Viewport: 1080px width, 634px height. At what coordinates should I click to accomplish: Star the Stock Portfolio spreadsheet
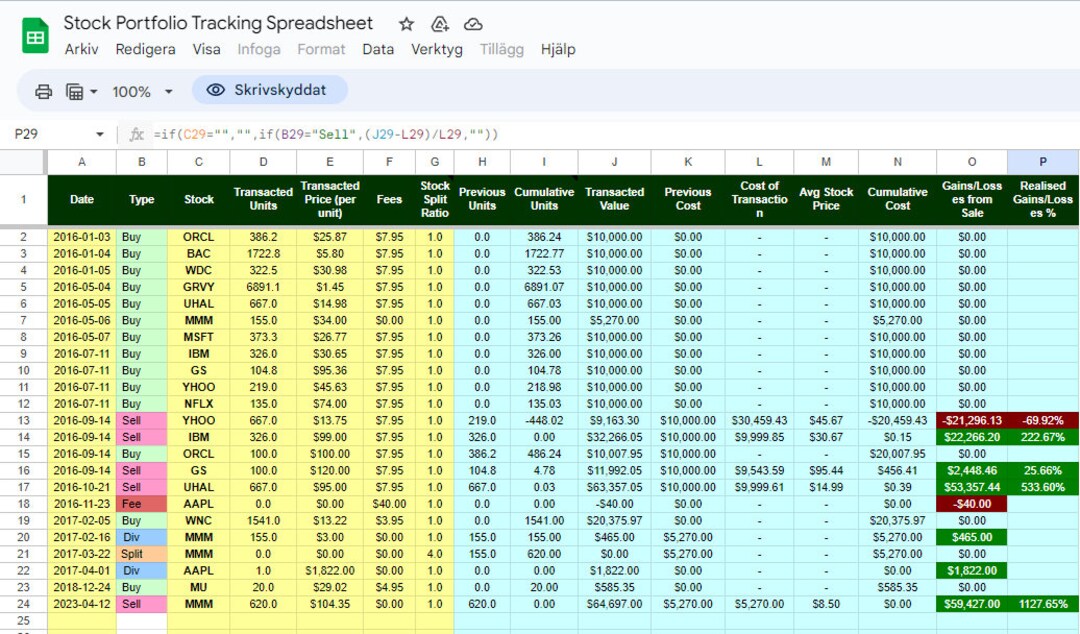click(405, 23)
